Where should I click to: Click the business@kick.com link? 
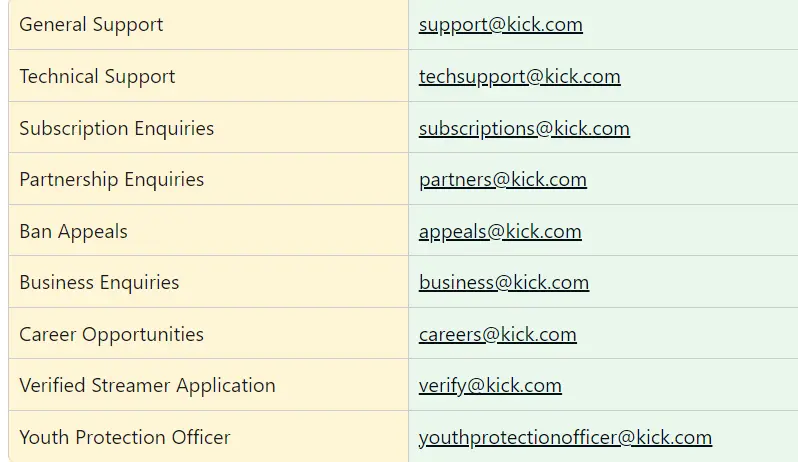504,282
